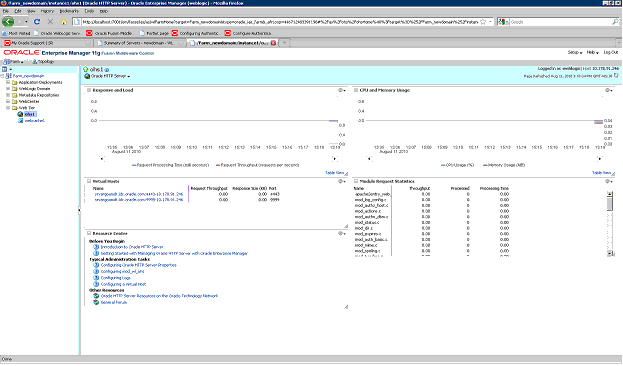
Task: Open Oracle Fusion Middleware bookmark
Action: [109, 33]
